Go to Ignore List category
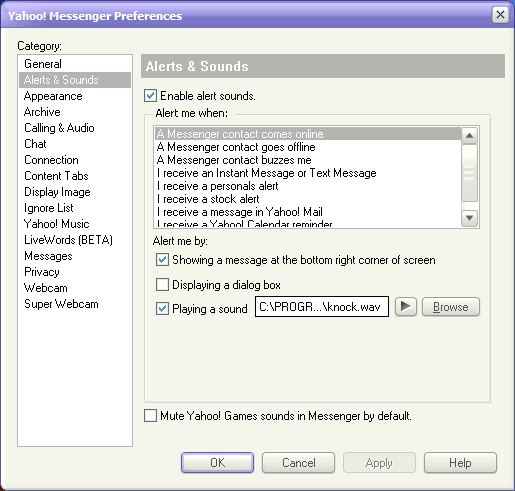This screenshot has width=515, height=491. tap(75, 208)
